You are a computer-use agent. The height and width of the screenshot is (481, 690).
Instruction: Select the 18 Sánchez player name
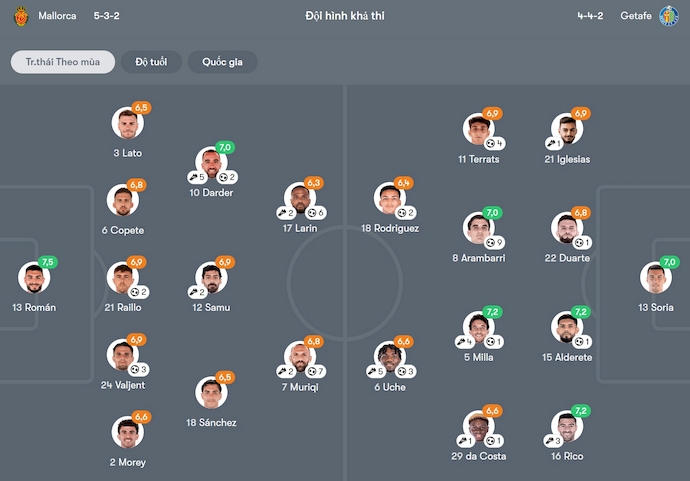coord(211,423)
